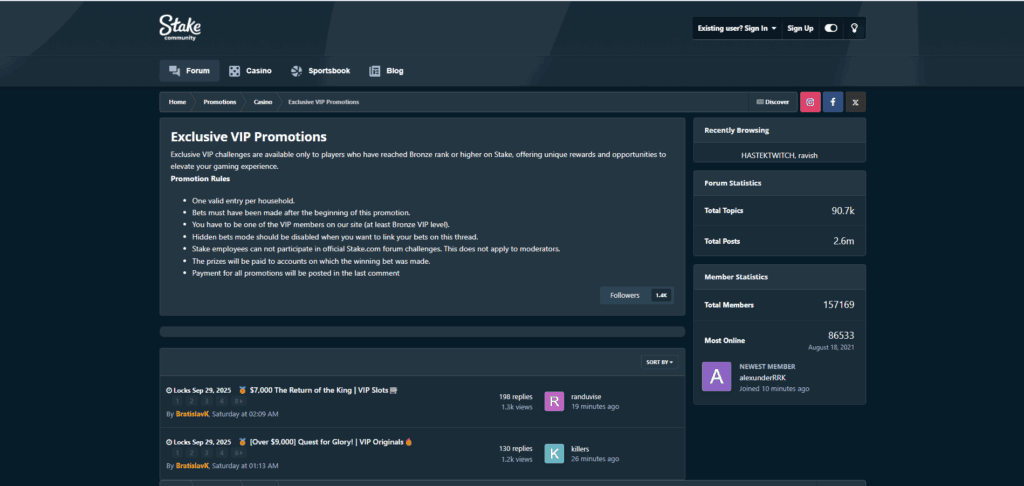
Task: Click the 'Exclusive VIP Promotions' heading
Action: [249, 137]
